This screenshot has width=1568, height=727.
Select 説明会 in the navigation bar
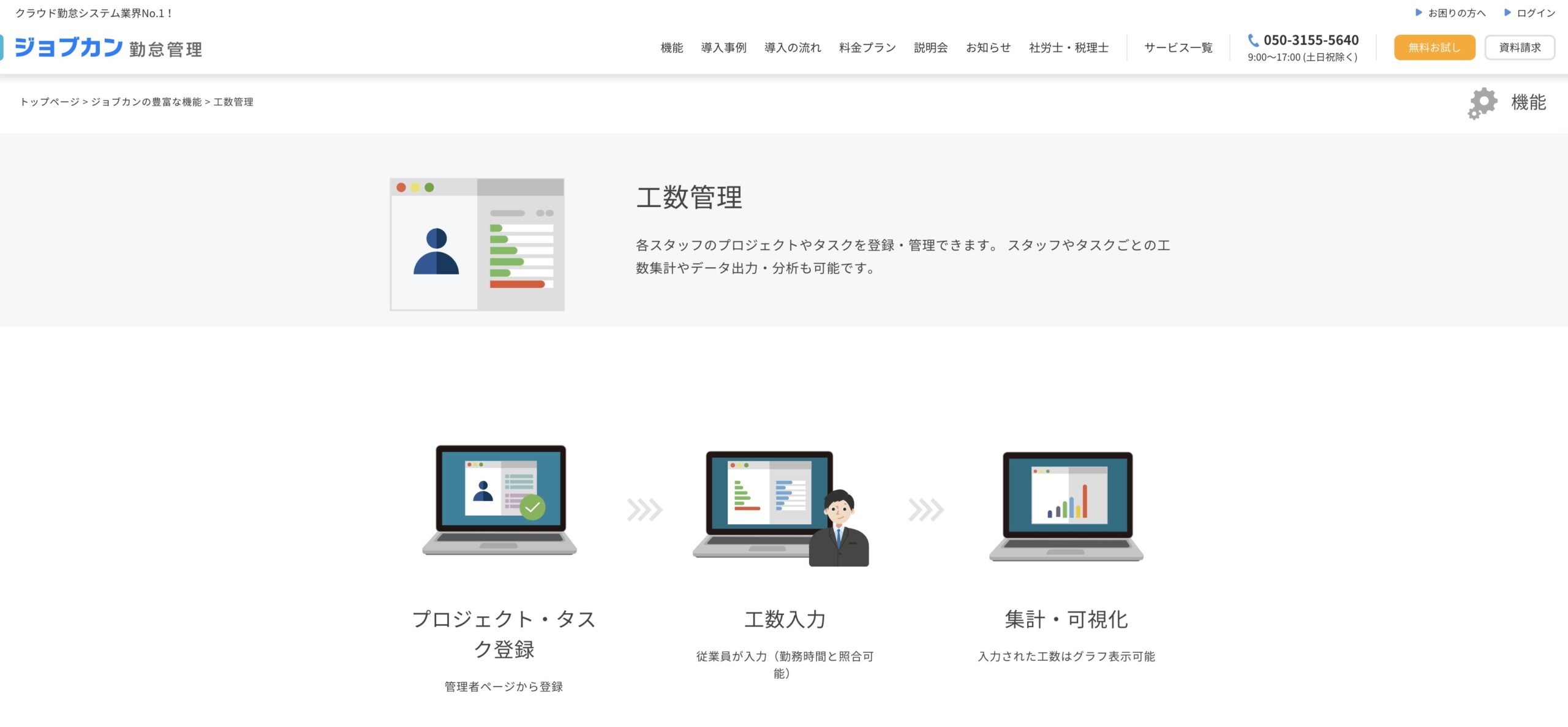point(930,48)
